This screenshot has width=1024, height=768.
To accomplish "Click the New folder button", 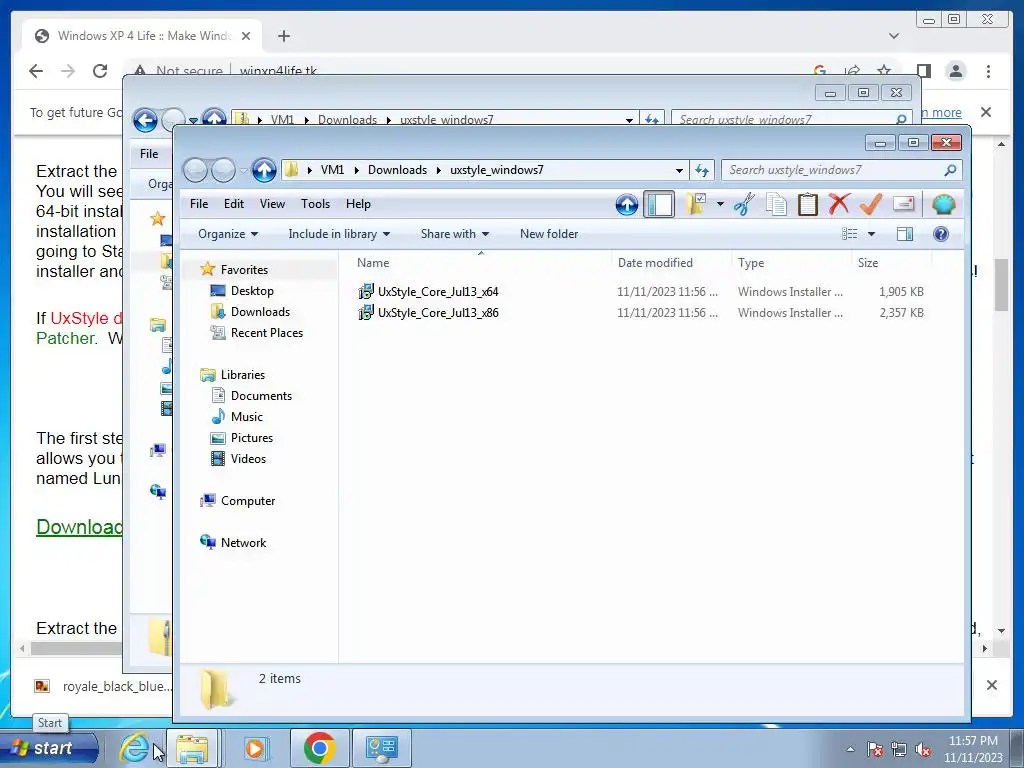I will click(x=549, y=234).
